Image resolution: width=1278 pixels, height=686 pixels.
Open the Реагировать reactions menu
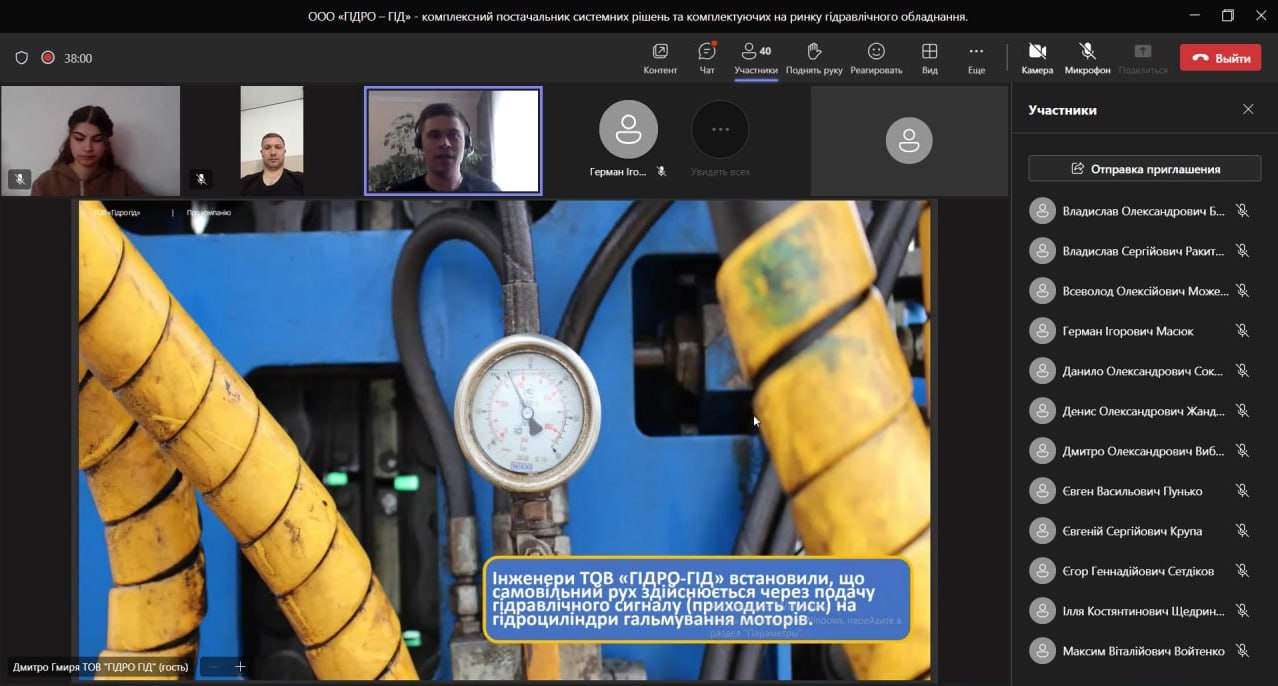[x=876, y=59]
